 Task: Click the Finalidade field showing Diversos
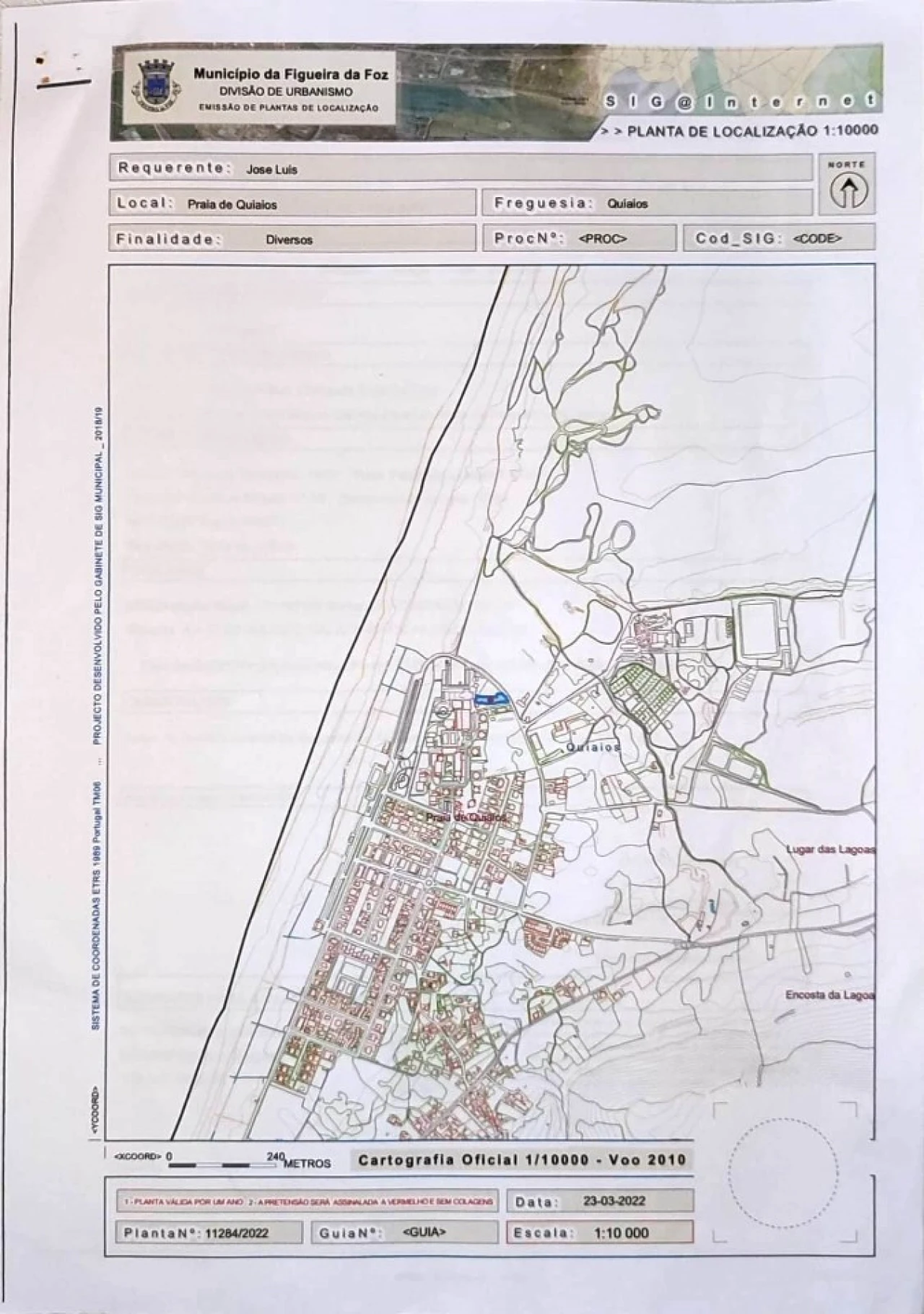[295, 239]
